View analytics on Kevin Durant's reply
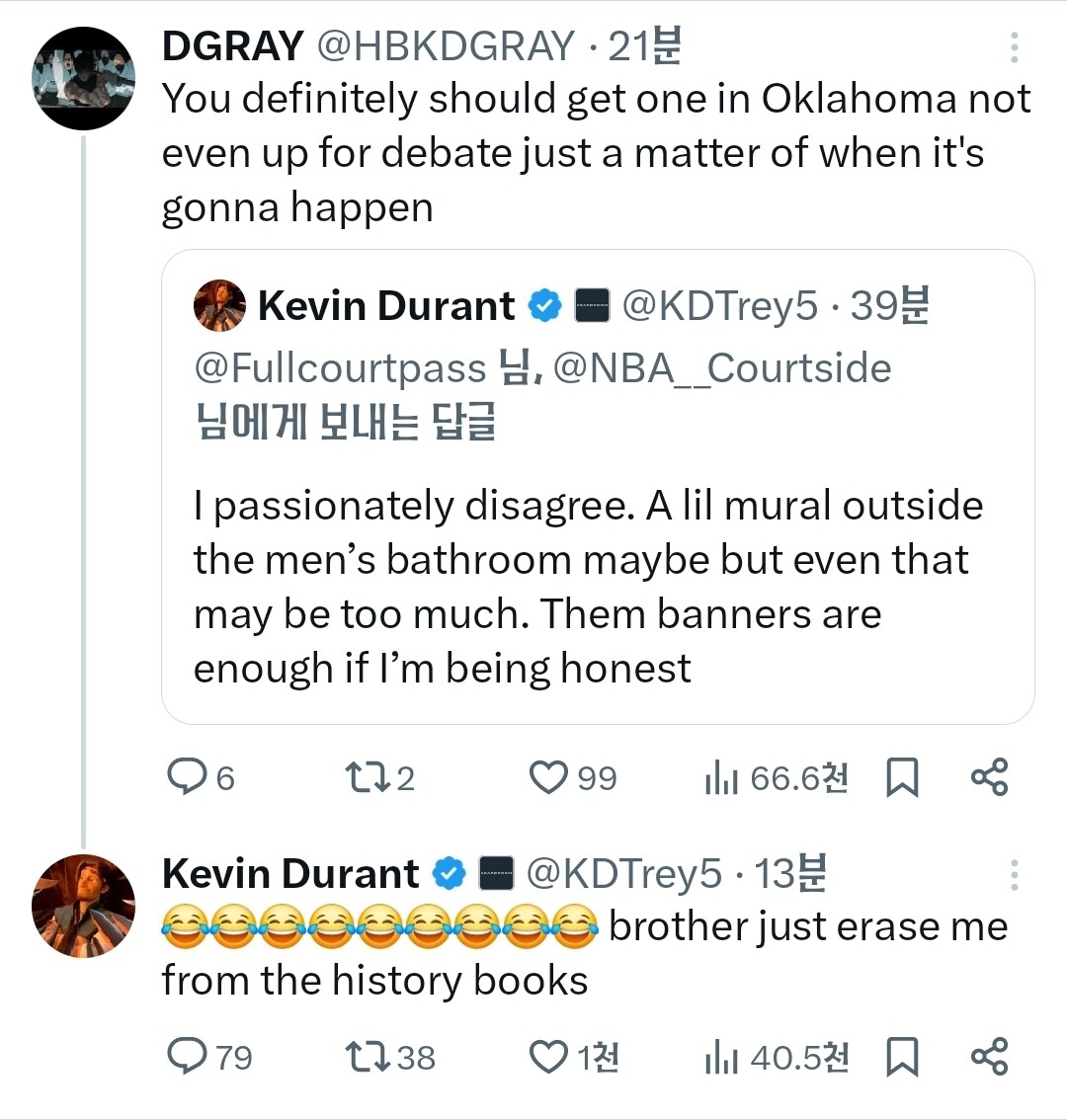This screenshot has width=1067, height=1120. pos(722,1058)
